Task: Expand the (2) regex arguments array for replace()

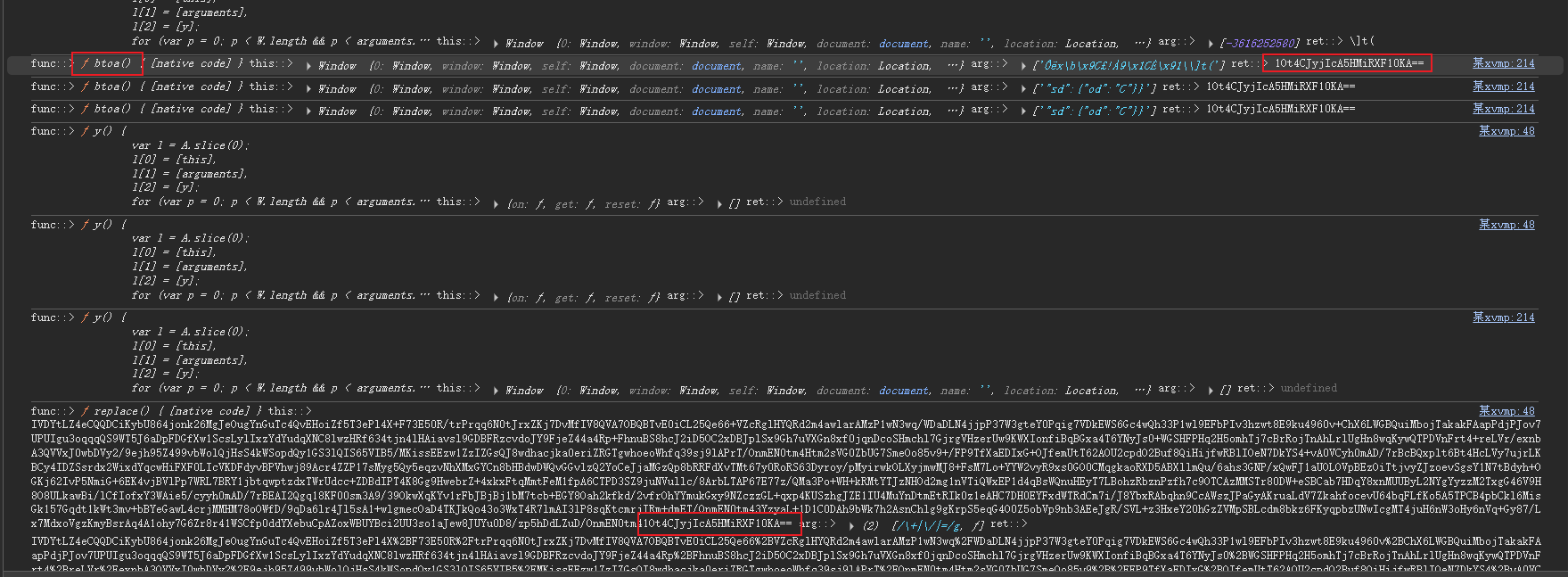Action: click(x=852, y=525)
